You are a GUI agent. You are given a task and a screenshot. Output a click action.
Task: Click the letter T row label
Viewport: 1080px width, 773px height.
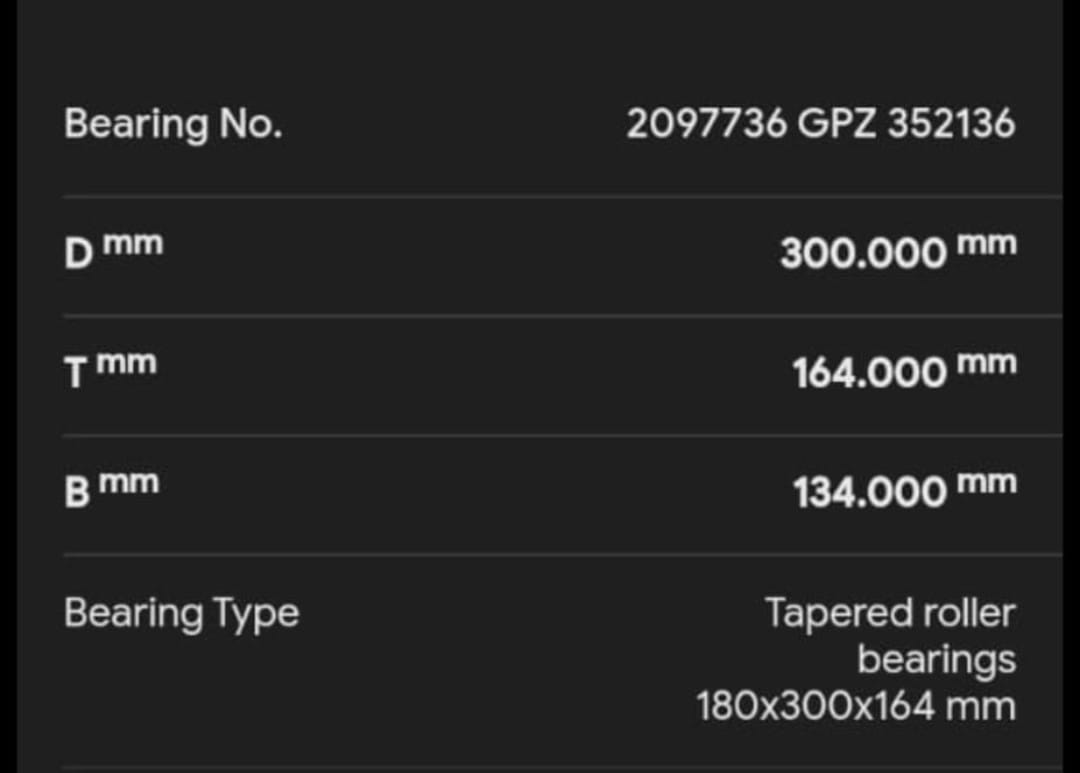pyautogui.click(x=78, y=373)
